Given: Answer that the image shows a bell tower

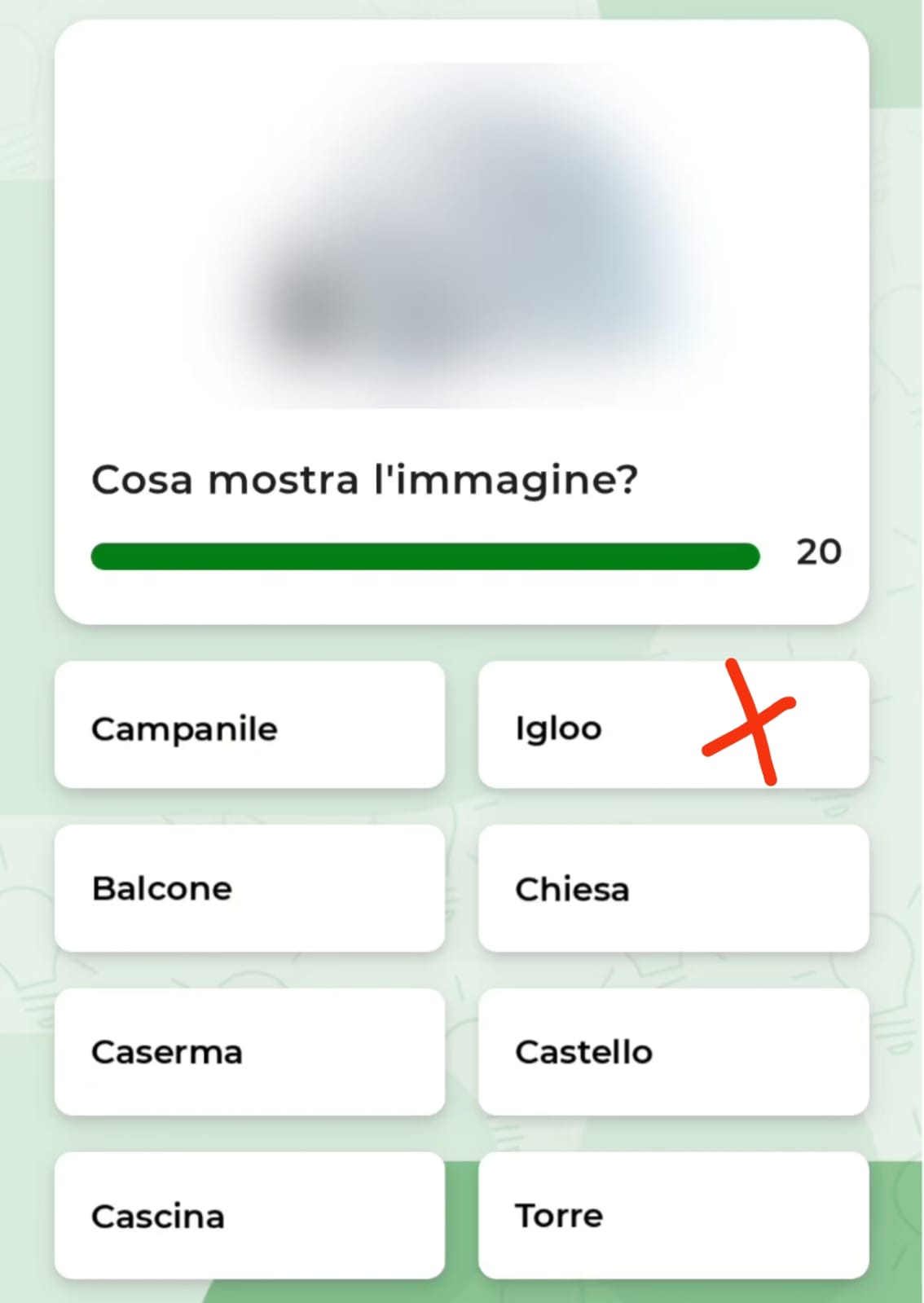Looking at the screenshot, I should 249,724.
